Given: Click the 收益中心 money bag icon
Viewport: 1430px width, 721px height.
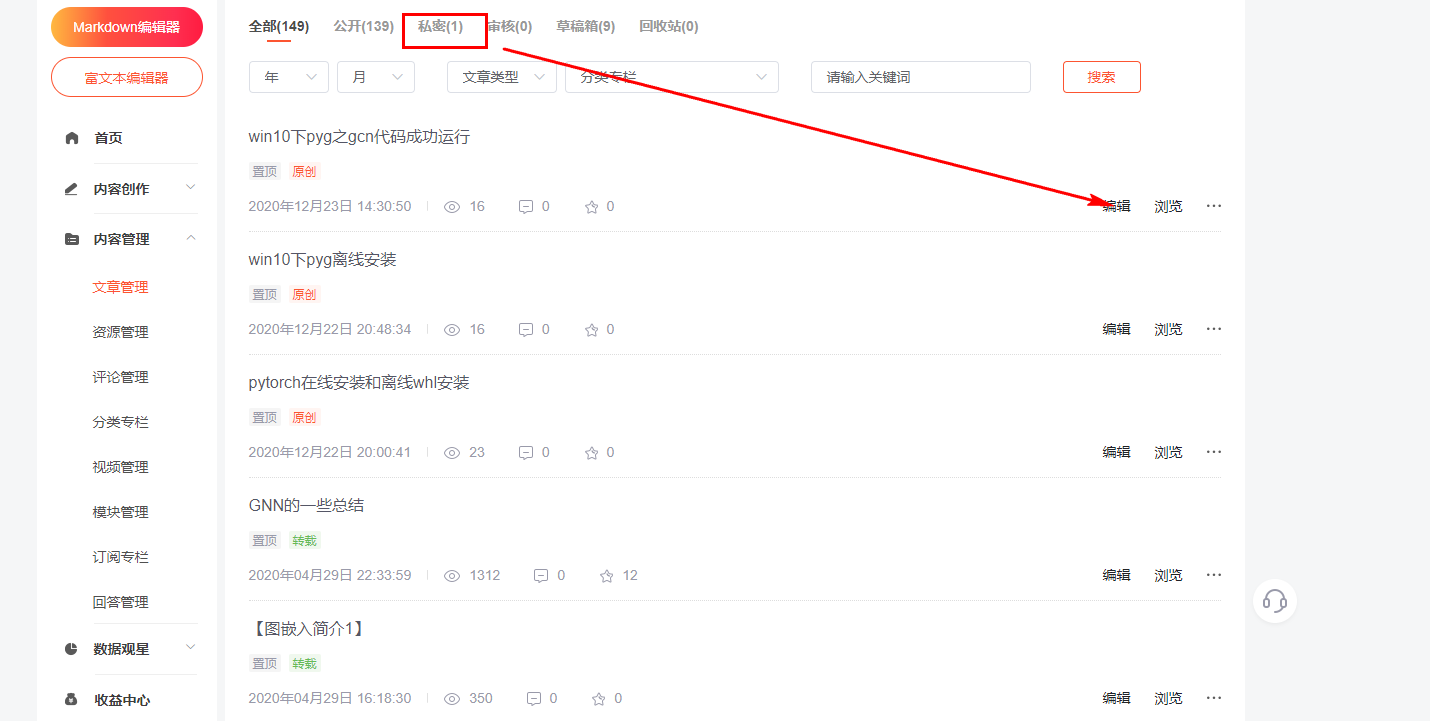Looking at the screenshot, I should (71, 700).
